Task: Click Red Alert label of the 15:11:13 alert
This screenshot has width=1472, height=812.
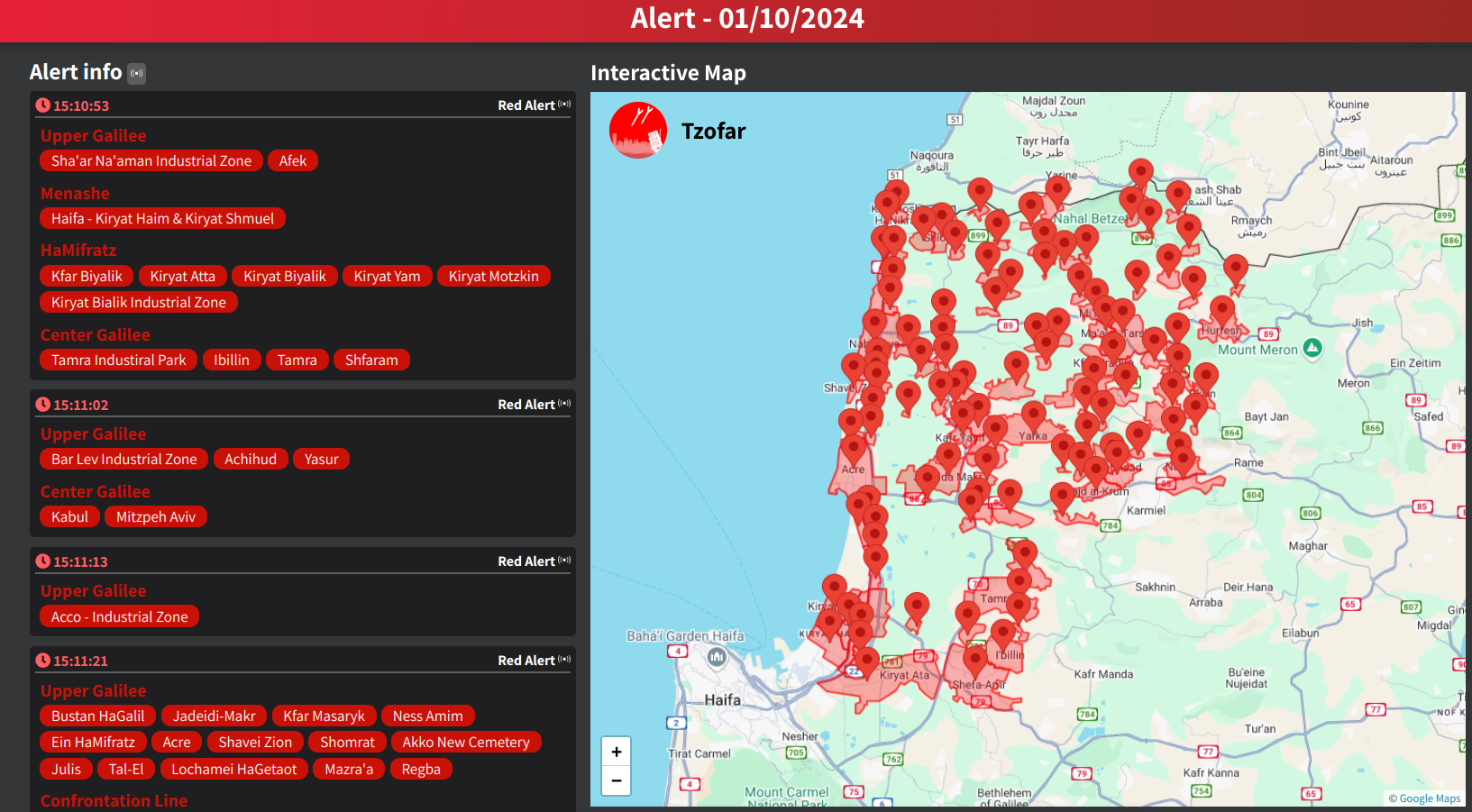Action: click(526, 561)
